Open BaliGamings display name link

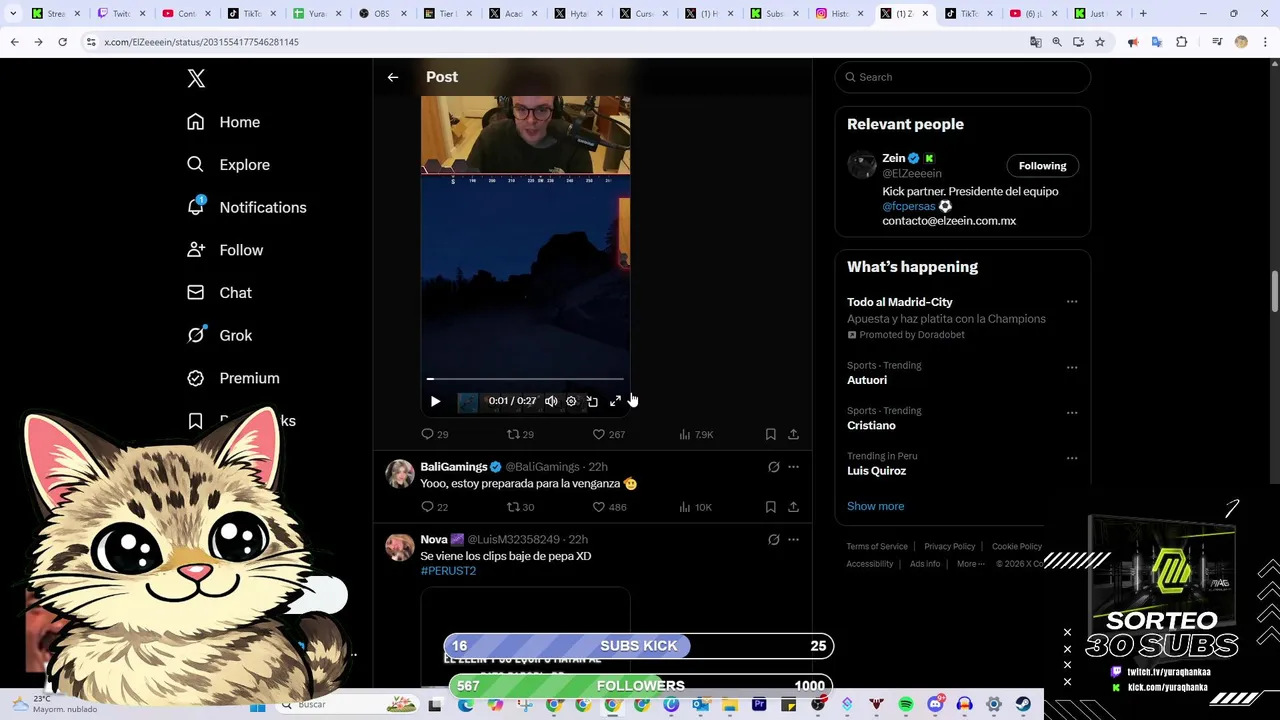coord(454,467)
